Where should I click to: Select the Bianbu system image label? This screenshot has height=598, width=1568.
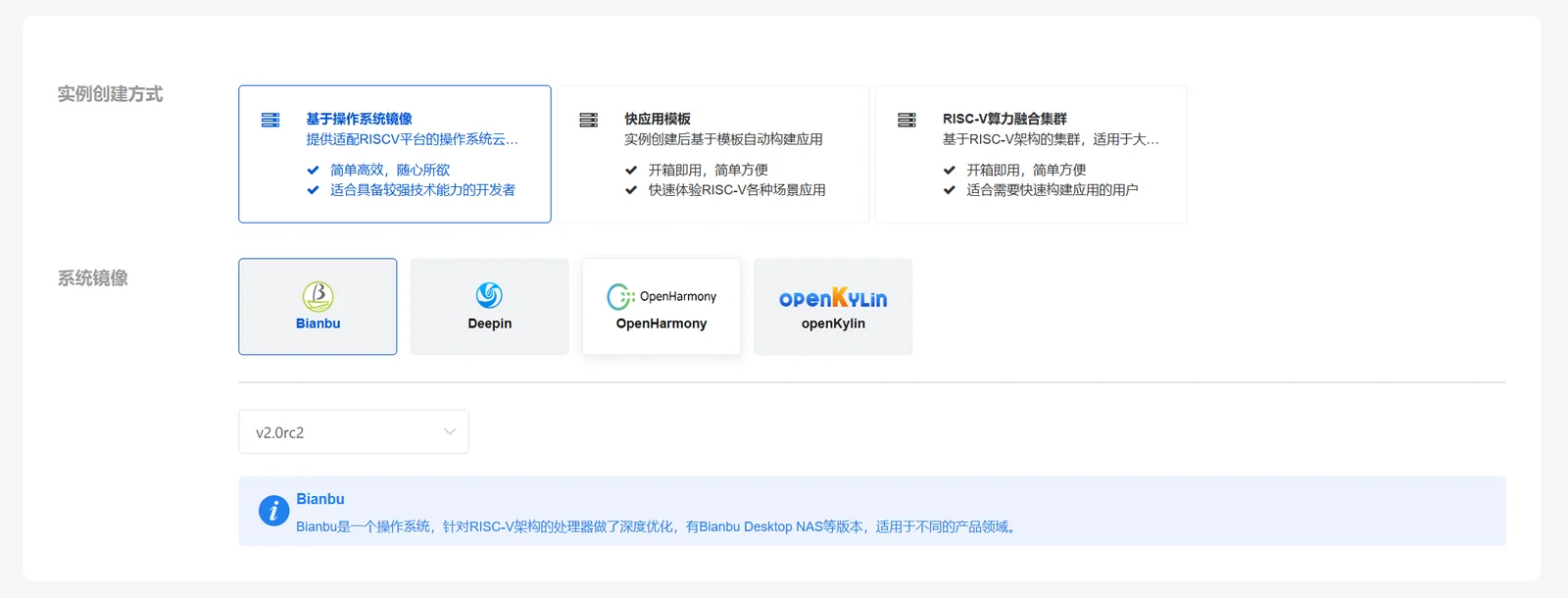click(318, 324)
